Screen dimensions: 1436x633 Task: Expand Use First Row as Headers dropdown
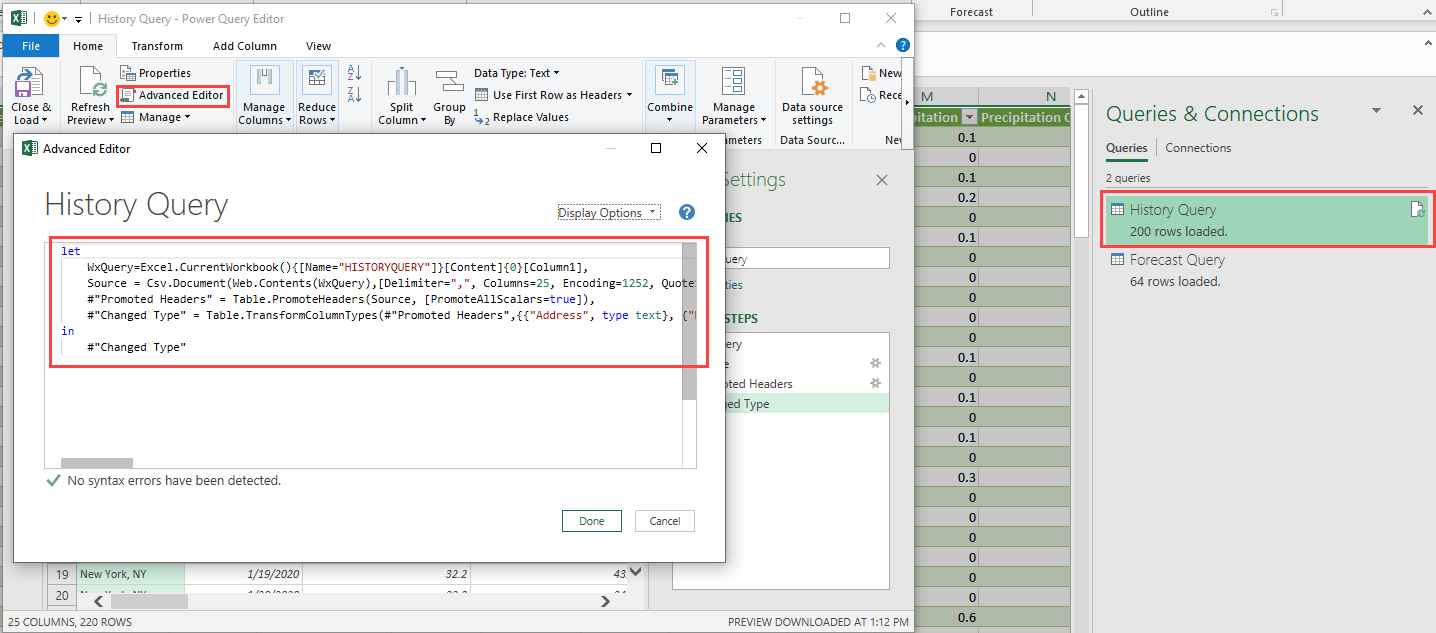pos(628,95)
